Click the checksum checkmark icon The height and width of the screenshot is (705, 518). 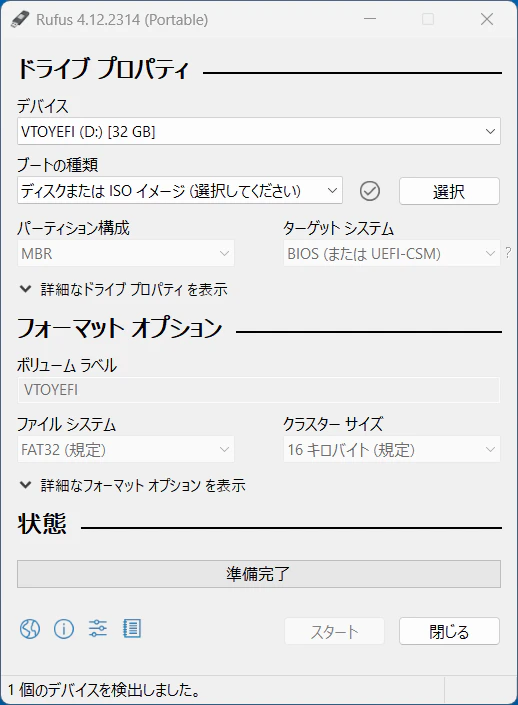click(370, 191)
